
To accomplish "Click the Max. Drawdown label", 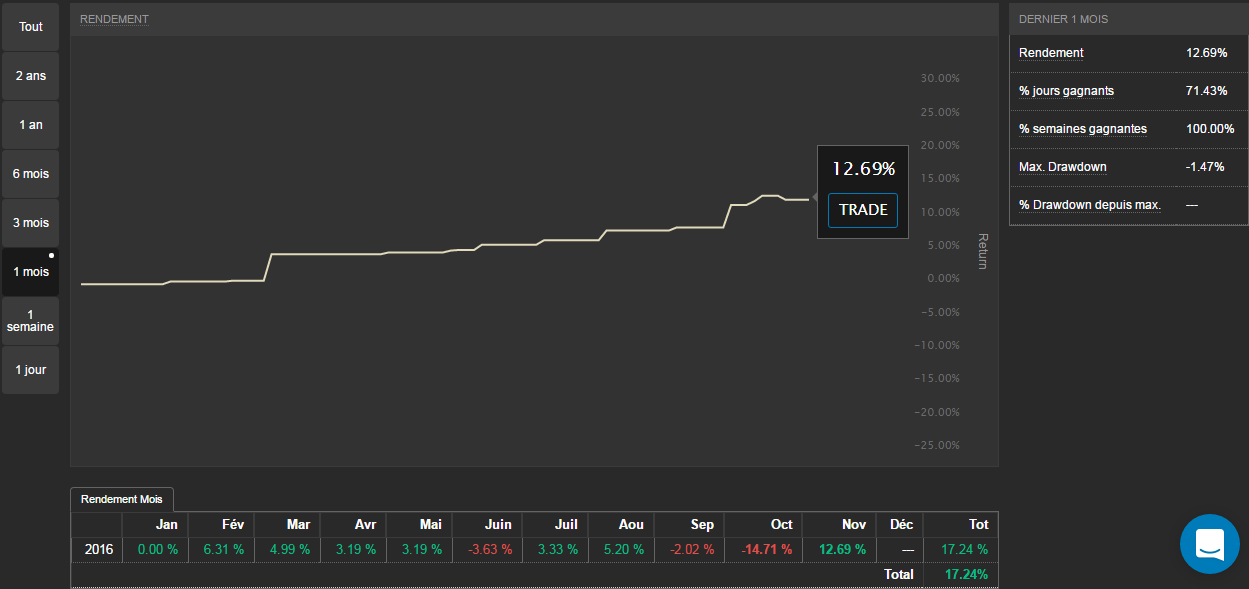I will [1062, 167].
